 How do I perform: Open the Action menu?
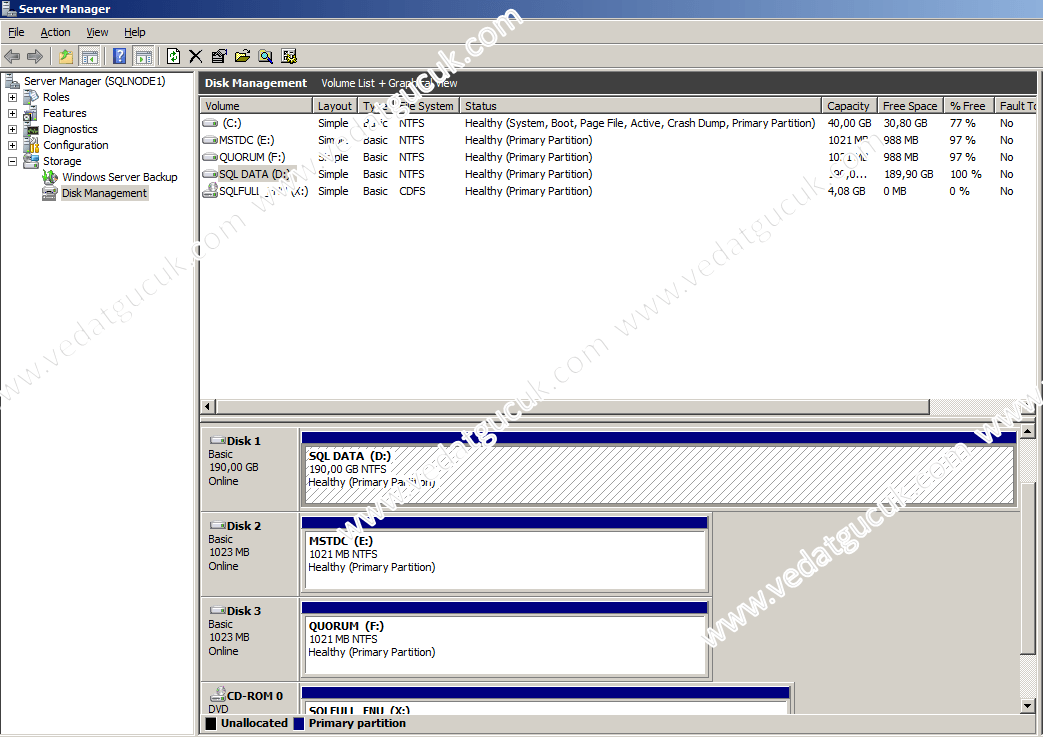click(55, 32)
